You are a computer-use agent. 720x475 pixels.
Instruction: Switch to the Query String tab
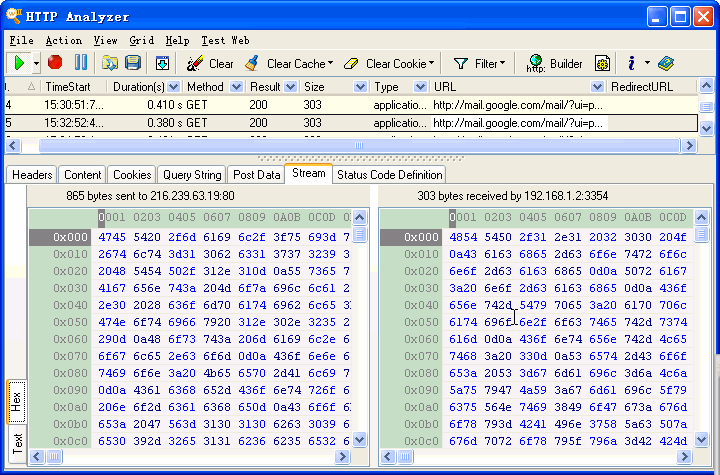click(192, 174)
